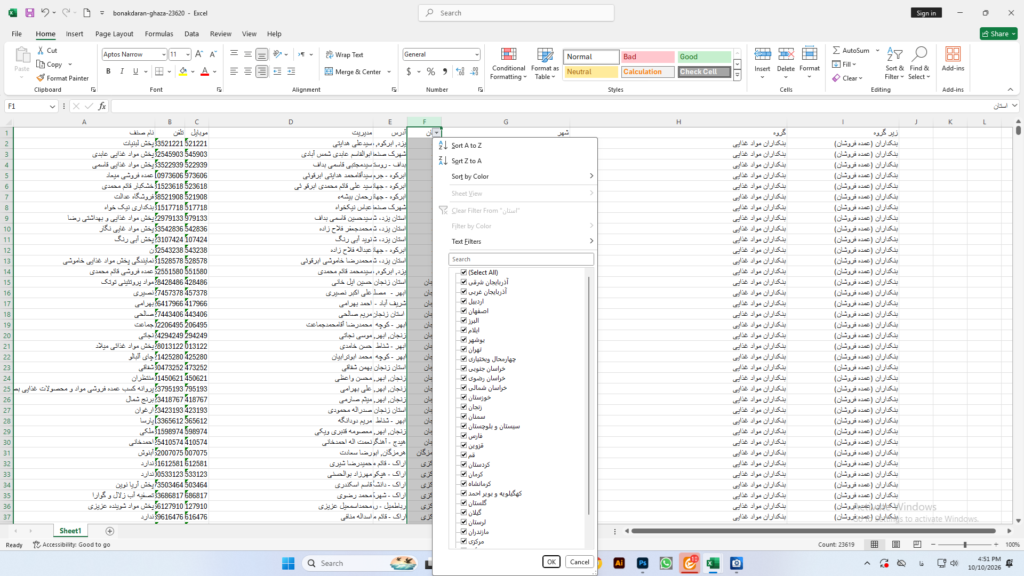This screenshot has height=576, width=1024.
Task: Uncheck the گیلان filter checkbox
Action: (464, 513)
